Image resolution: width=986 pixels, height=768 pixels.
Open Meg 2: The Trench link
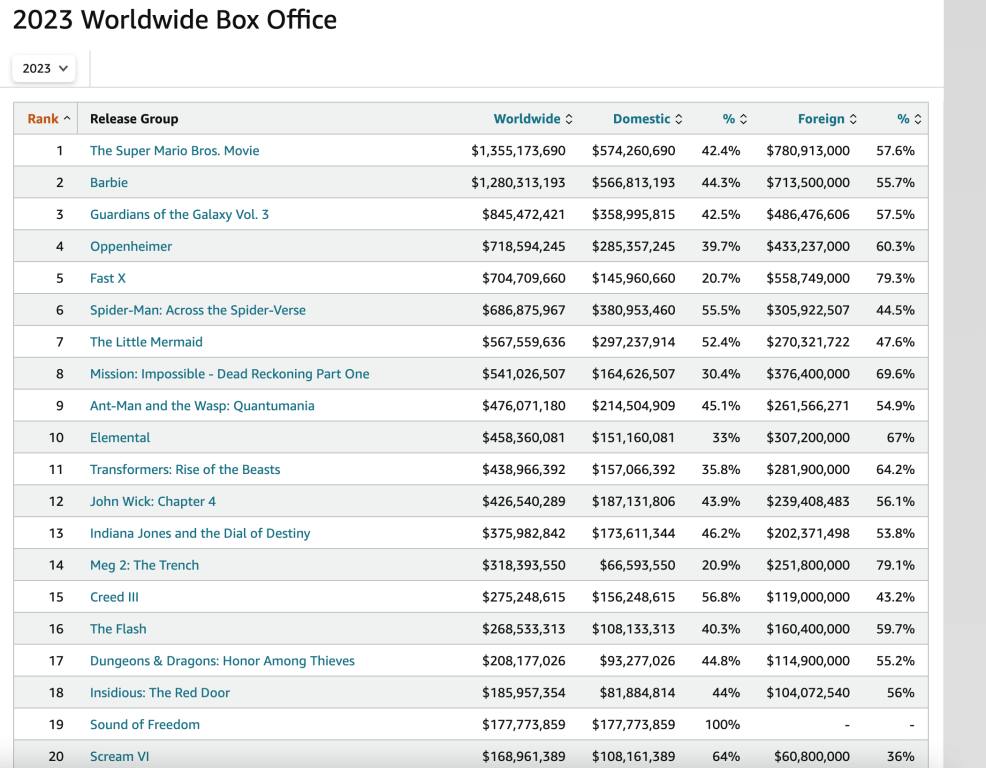click(144, 565)
